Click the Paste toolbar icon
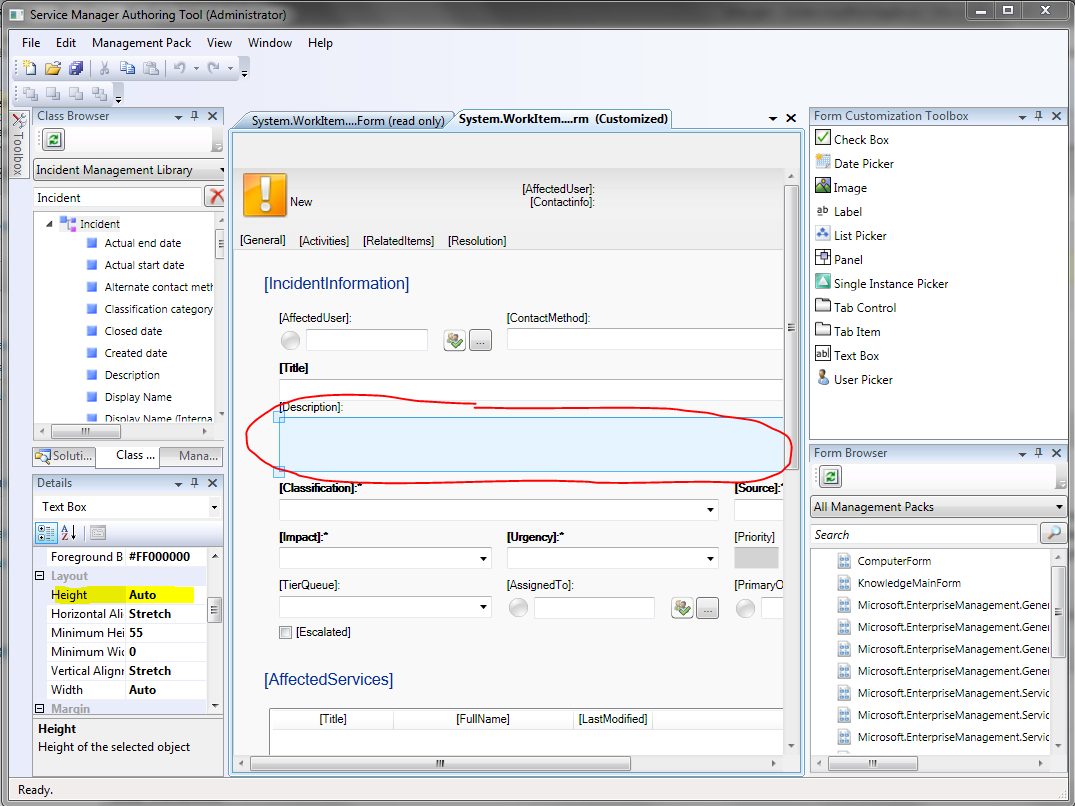1075x806 pixels. 151,68
